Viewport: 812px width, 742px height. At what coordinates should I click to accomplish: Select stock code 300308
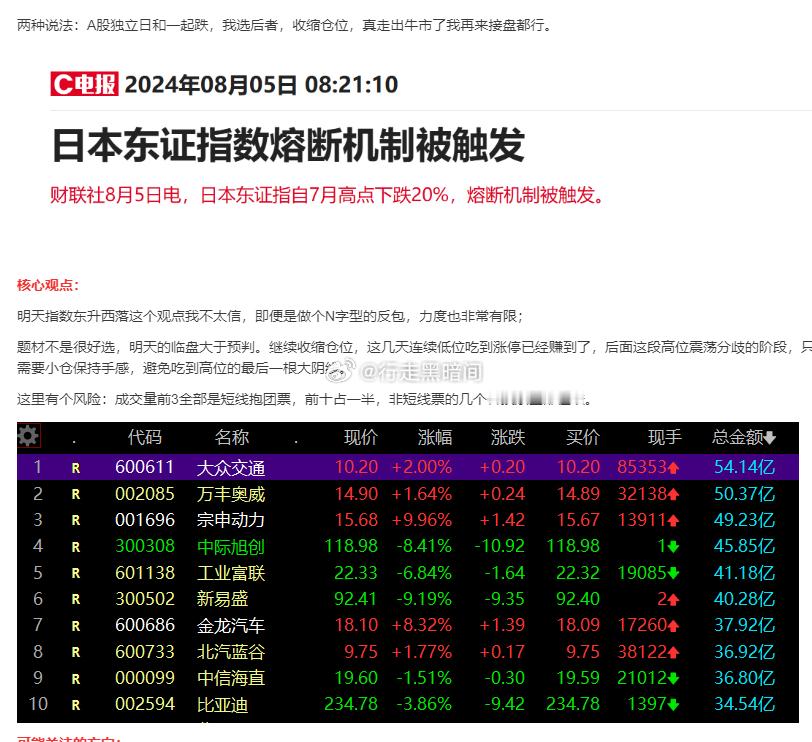(144, 546)
